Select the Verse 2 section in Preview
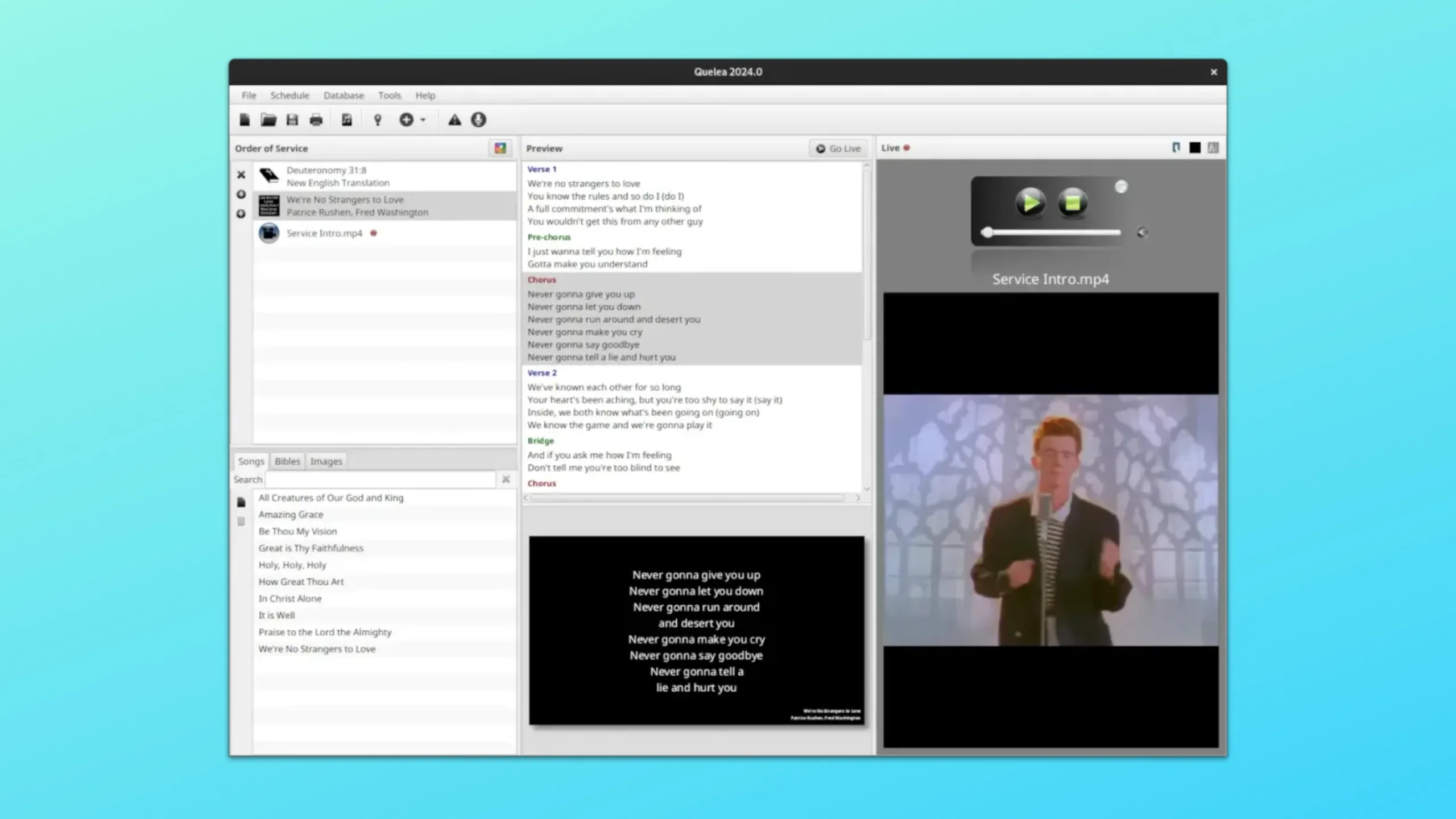Viewport: 1456px width, 819px height. (x=692, y=399)
